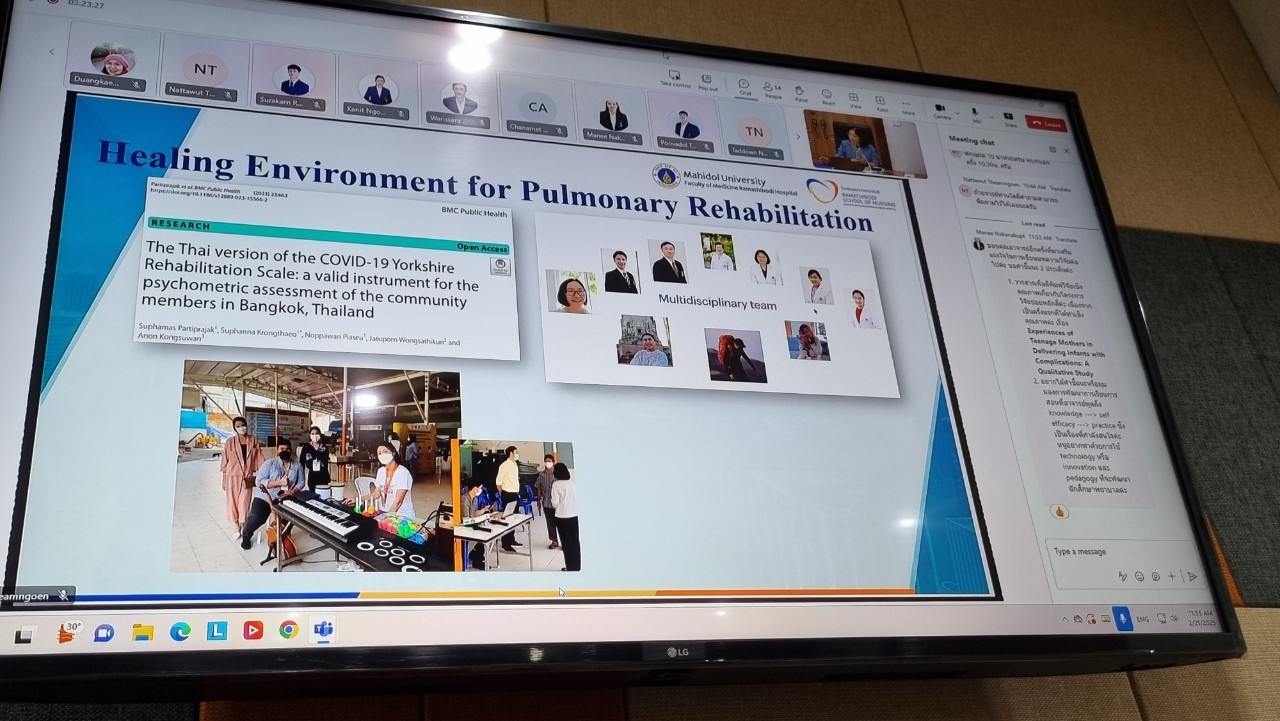Click the Take control icon
Image resolution: width=1280 pixels, height=721 pixels.
(674, 76)
